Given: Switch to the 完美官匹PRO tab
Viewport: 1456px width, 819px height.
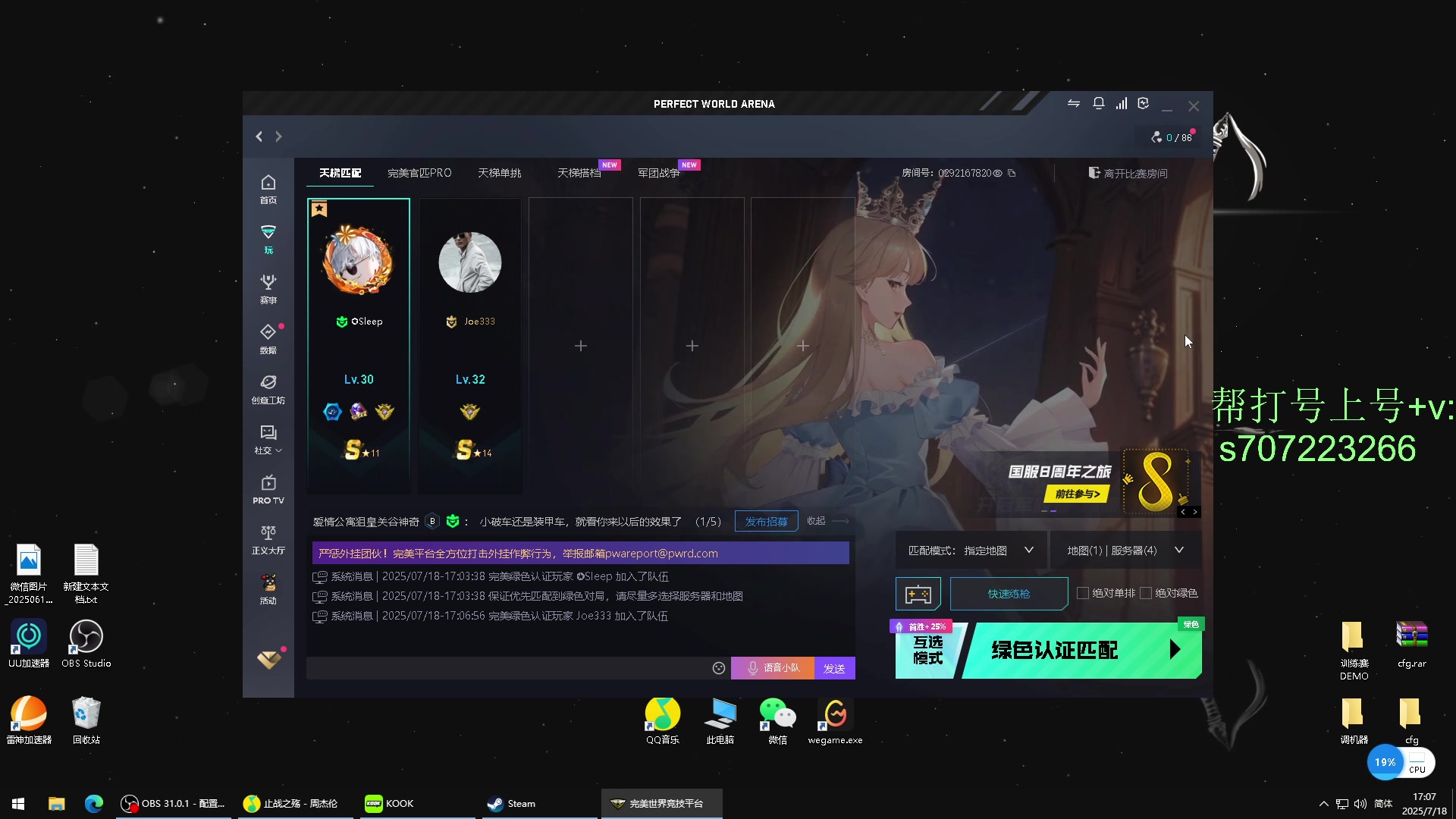Looking at the screenshot, I should point(419,174).
